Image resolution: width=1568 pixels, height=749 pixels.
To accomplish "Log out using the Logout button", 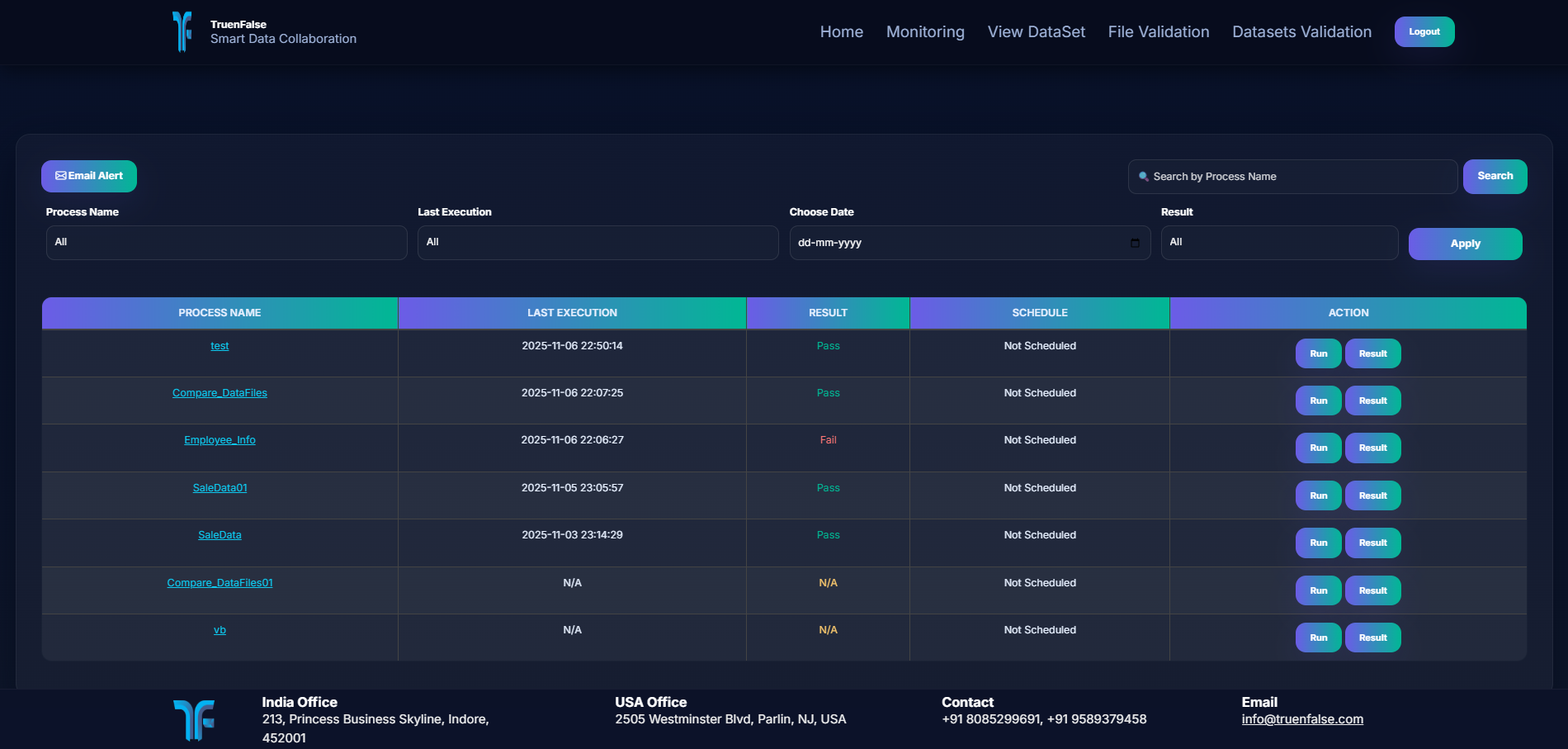I will point(1424,31).
